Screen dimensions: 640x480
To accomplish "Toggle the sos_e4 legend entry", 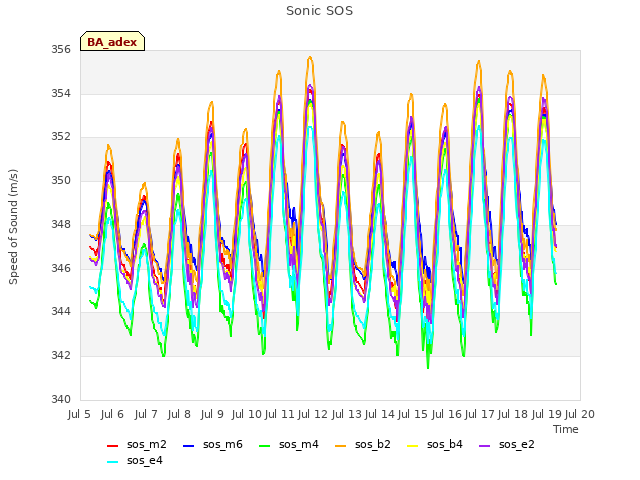I will point(134,460).
